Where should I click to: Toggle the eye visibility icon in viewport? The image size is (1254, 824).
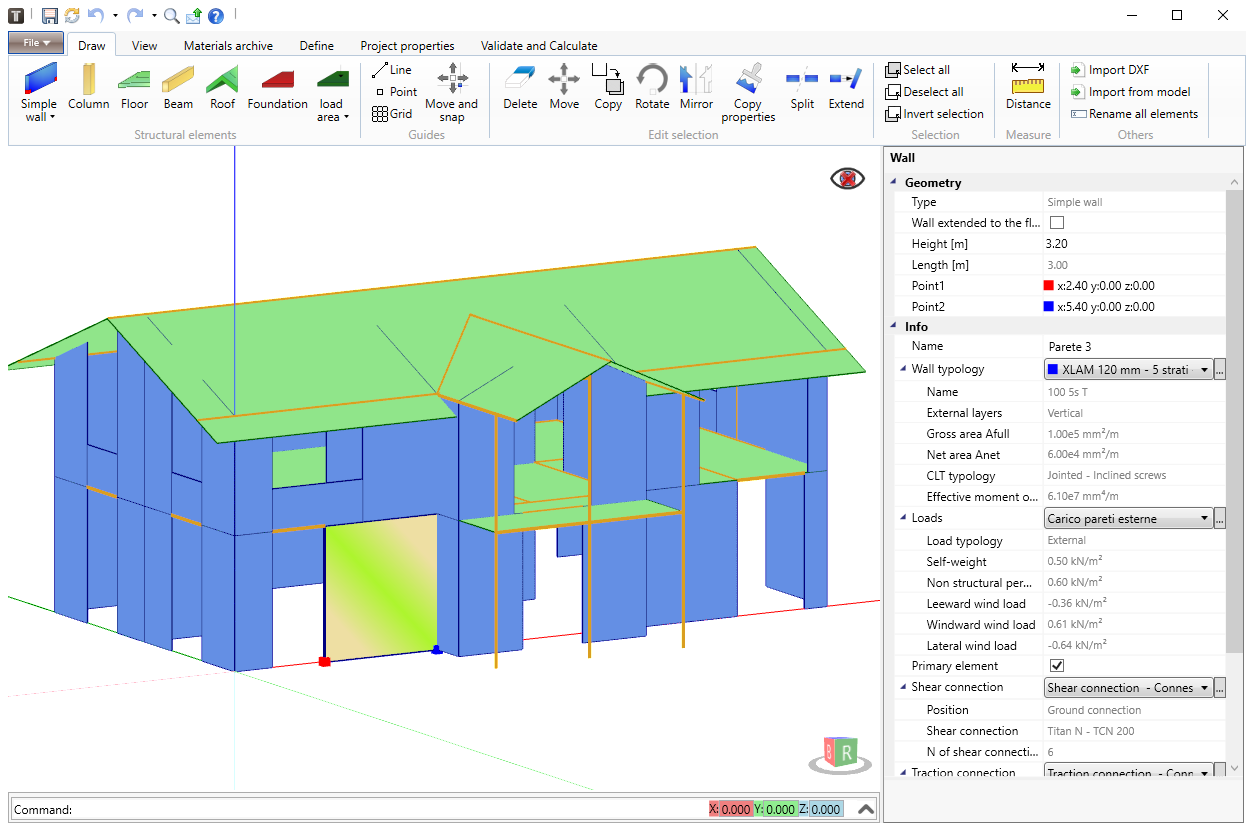coord(847,179)
